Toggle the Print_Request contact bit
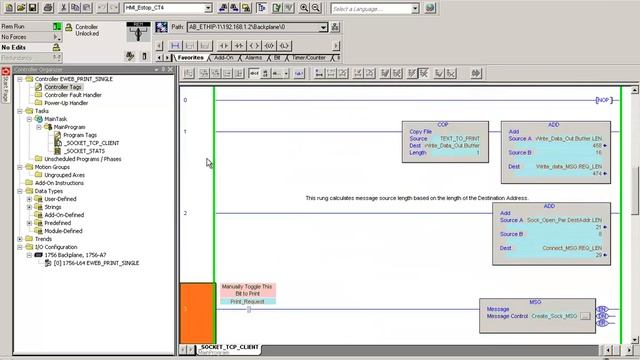The width and height of the screenshot is (640, 360). coord(249,309)
